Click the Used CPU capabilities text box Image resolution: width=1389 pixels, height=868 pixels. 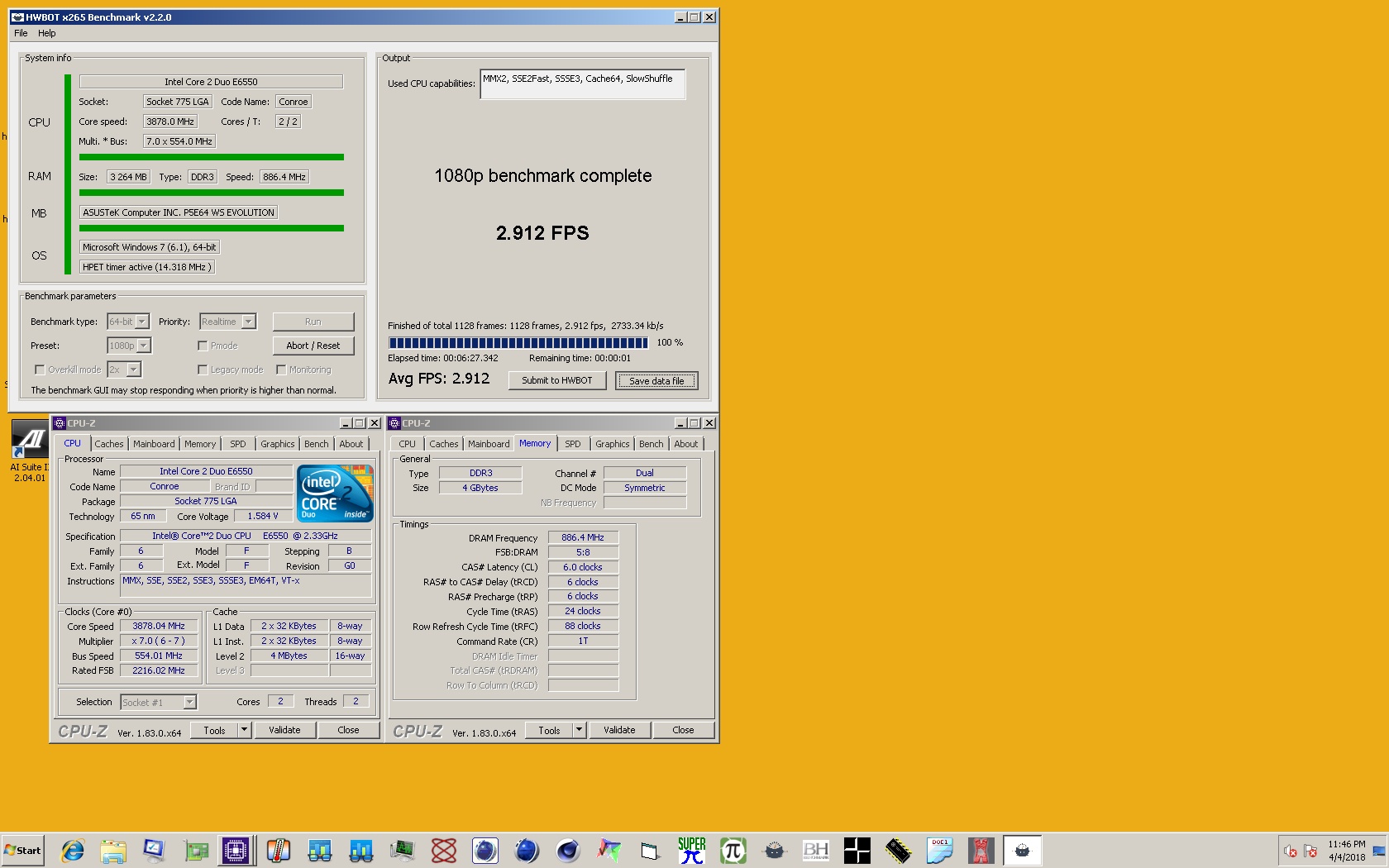[582, 83]
